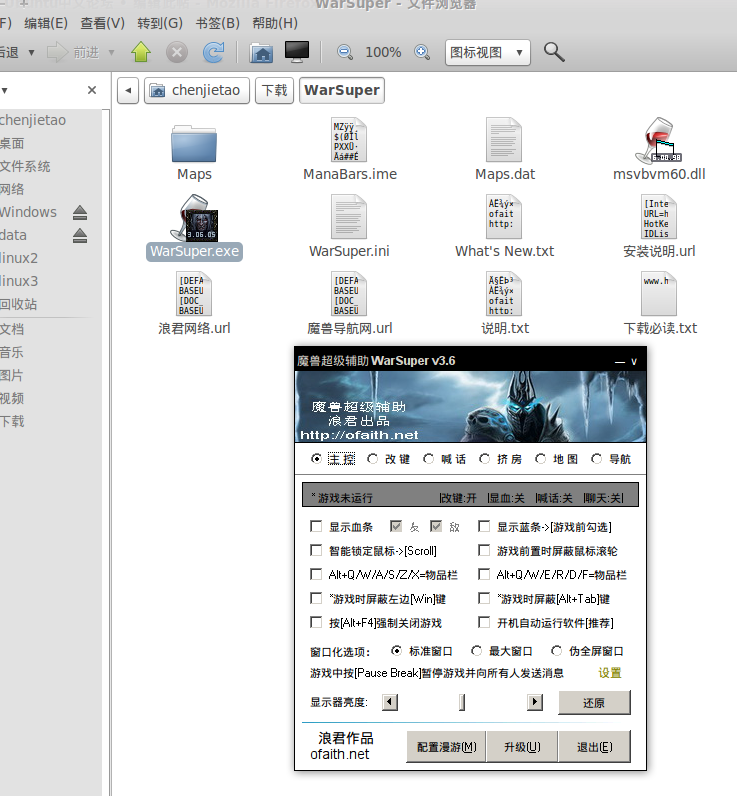Open the 帮助(H) menu
The width and height of the screenshot is (737, 796).
point(275,23)
